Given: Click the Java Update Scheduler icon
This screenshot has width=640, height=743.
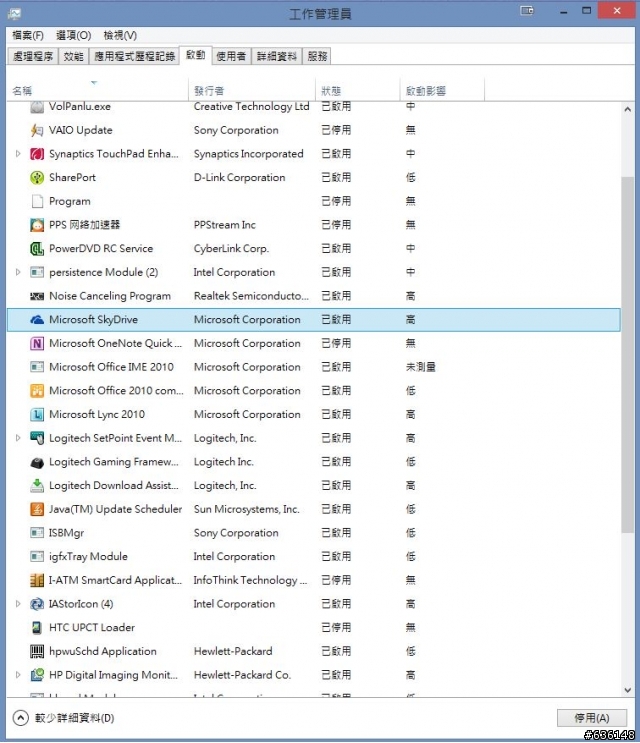Looking at the screenshot, I should click(37, 509).
